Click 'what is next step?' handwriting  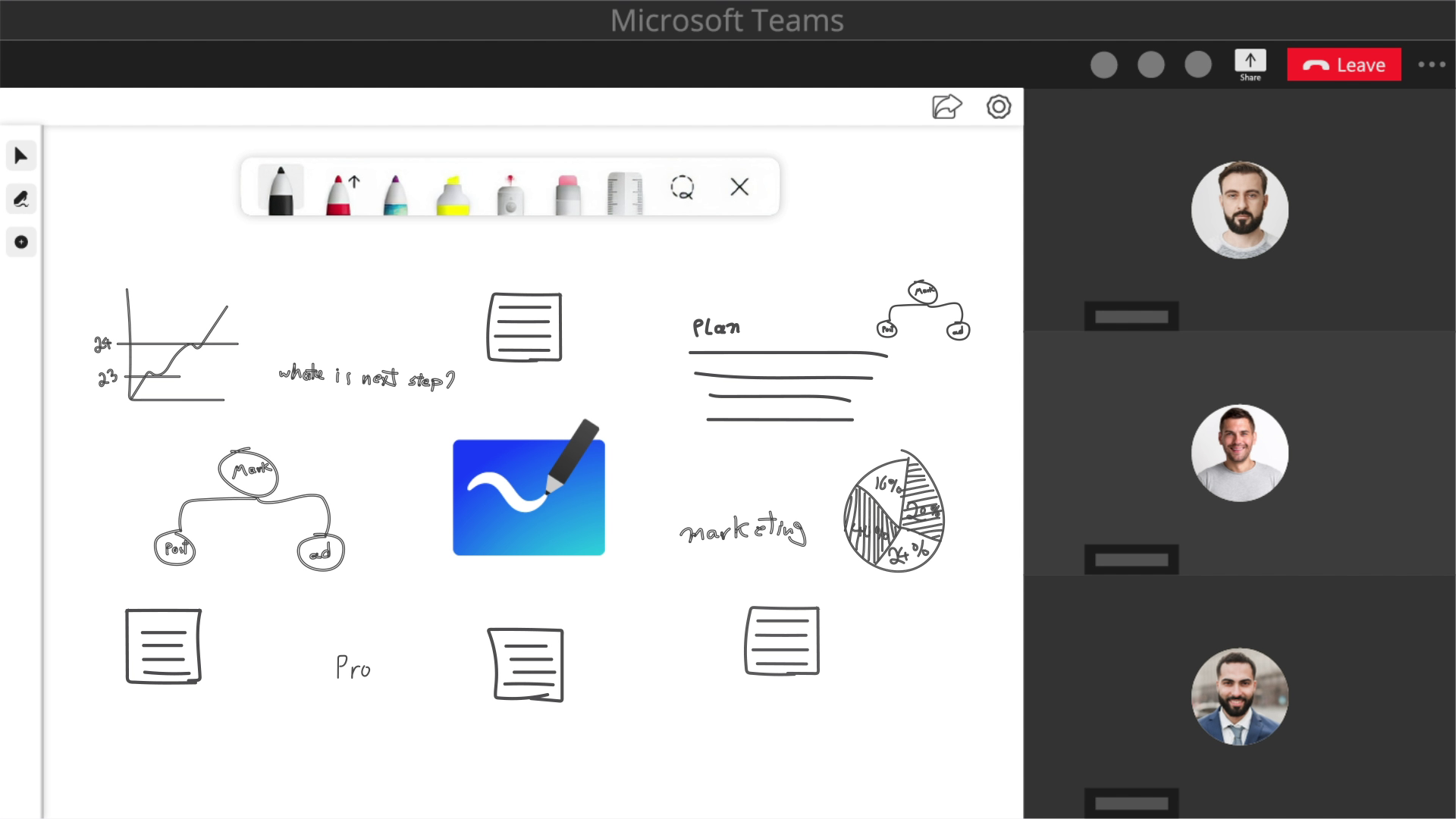coord(367,377)
